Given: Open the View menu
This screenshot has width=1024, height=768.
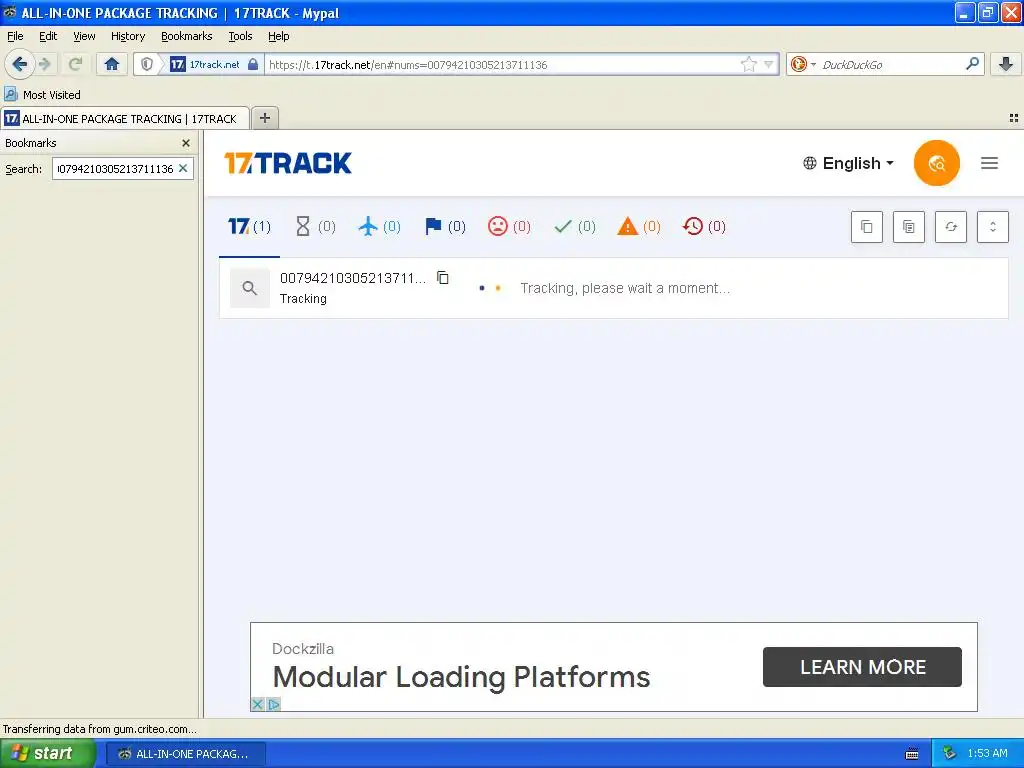Looking at the screenshot, I should pos(84,36).
